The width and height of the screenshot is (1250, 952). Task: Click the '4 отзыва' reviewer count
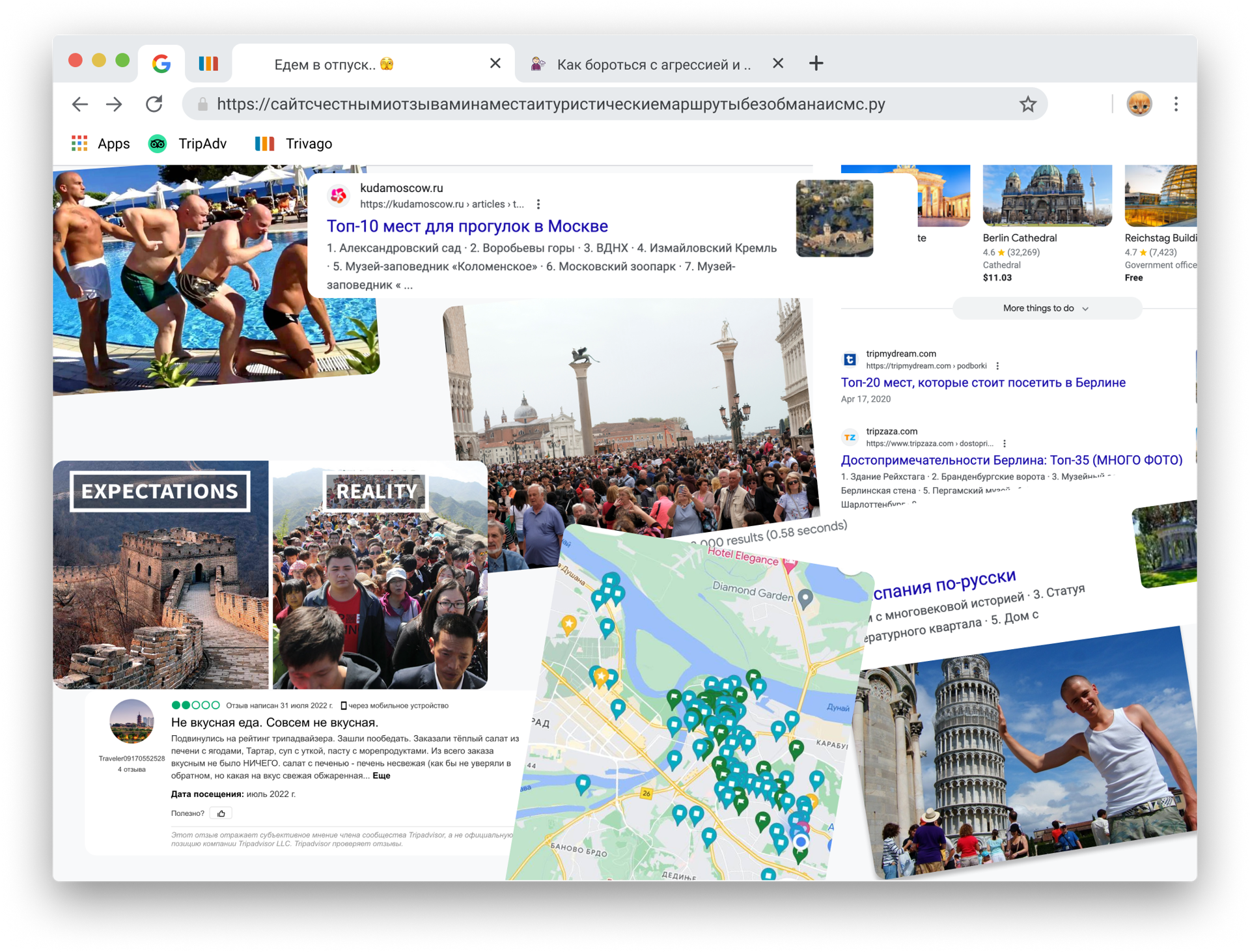point(132,770)
